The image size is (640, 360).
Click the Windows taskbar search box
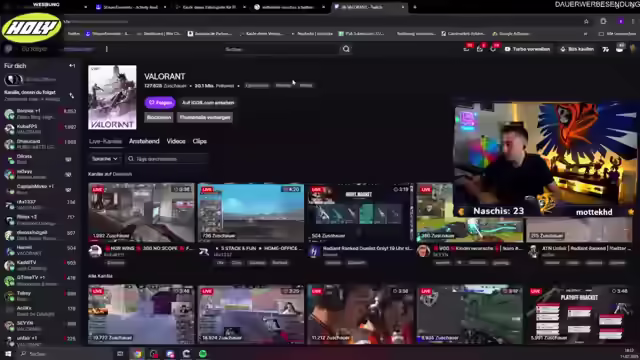click(x=64, y=354)
